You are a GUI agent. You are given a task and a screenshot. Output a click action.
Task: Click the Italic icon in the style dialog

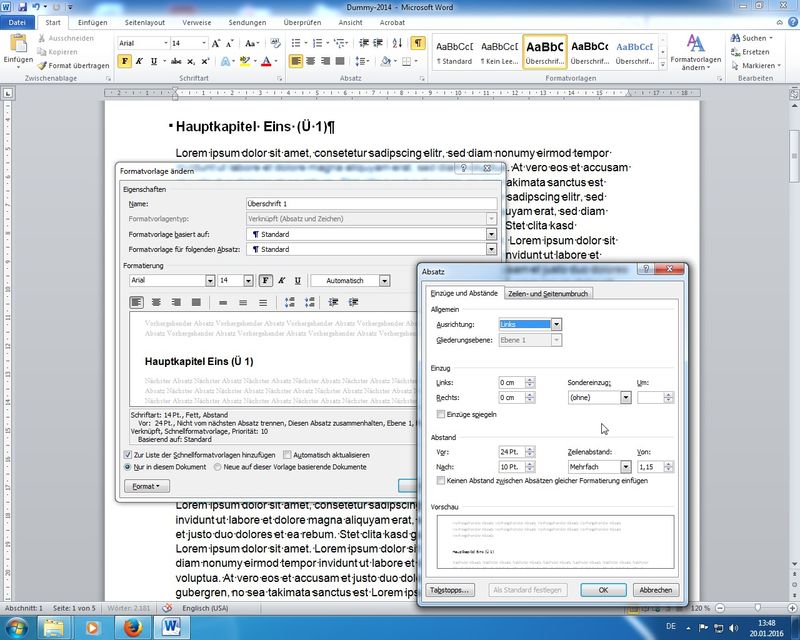282,281
